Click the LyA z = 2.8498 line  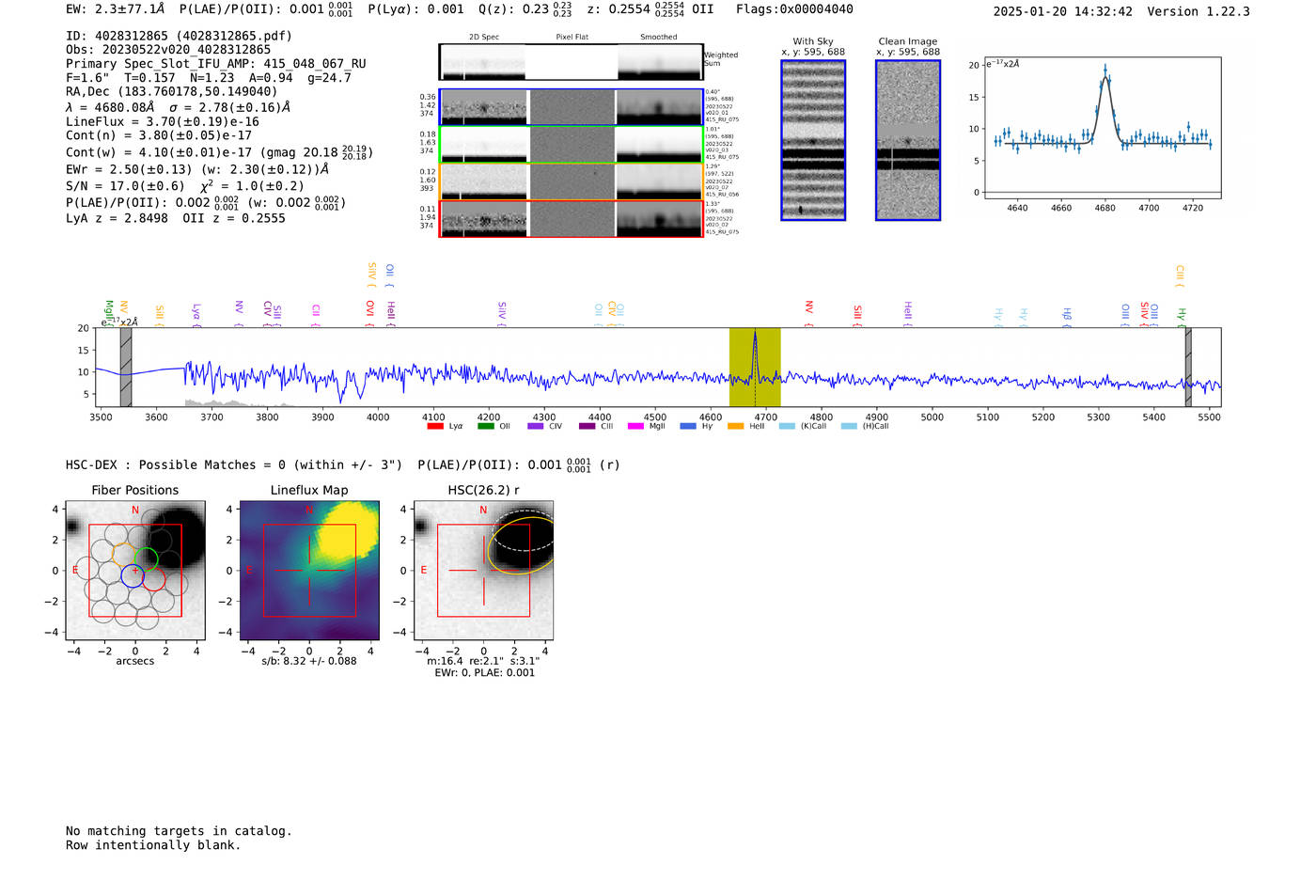117,218
